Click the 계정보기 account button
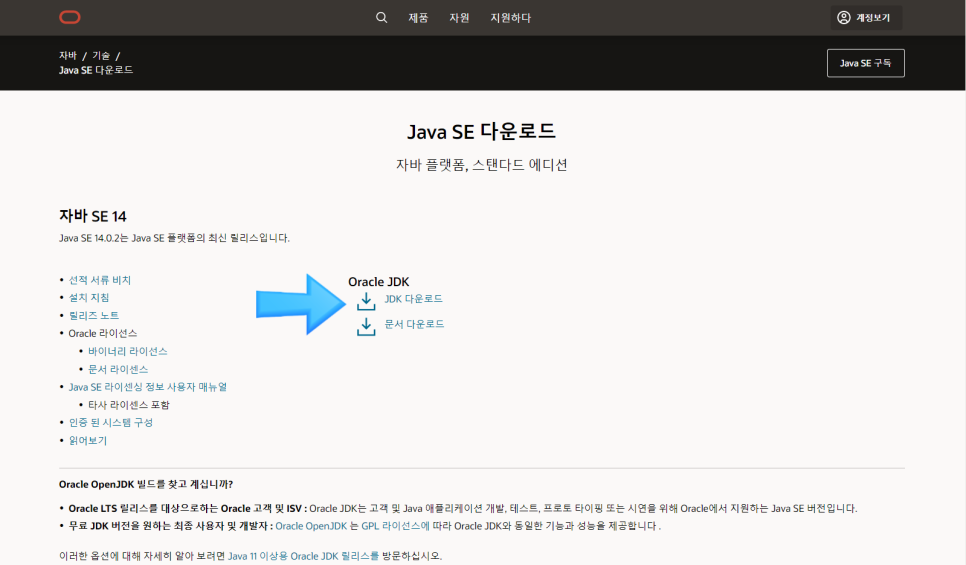 coord(866,17)
